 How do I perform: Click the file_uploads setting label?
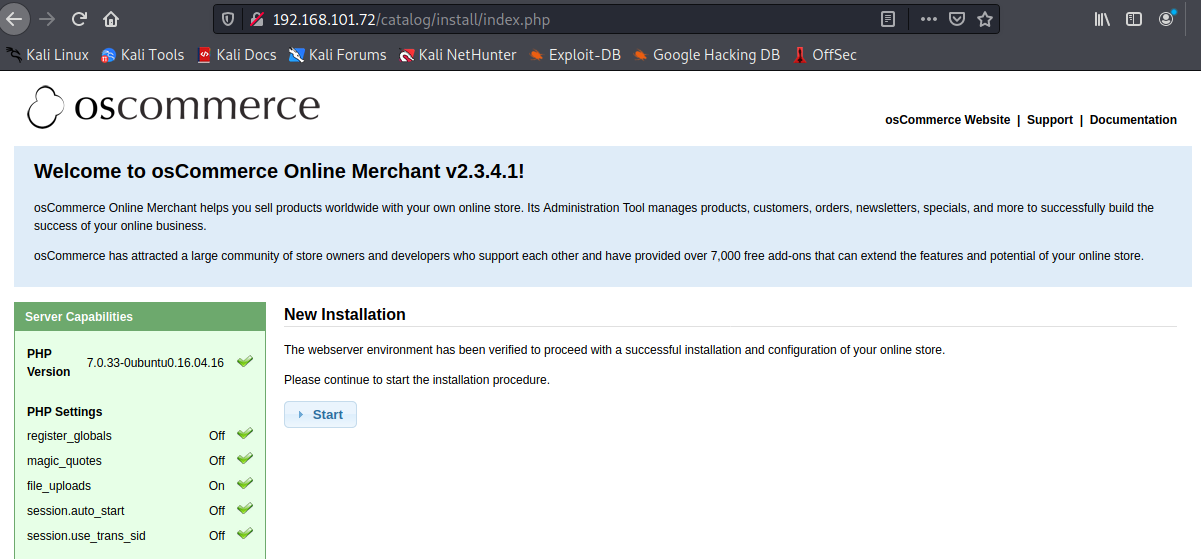[59, 486]
